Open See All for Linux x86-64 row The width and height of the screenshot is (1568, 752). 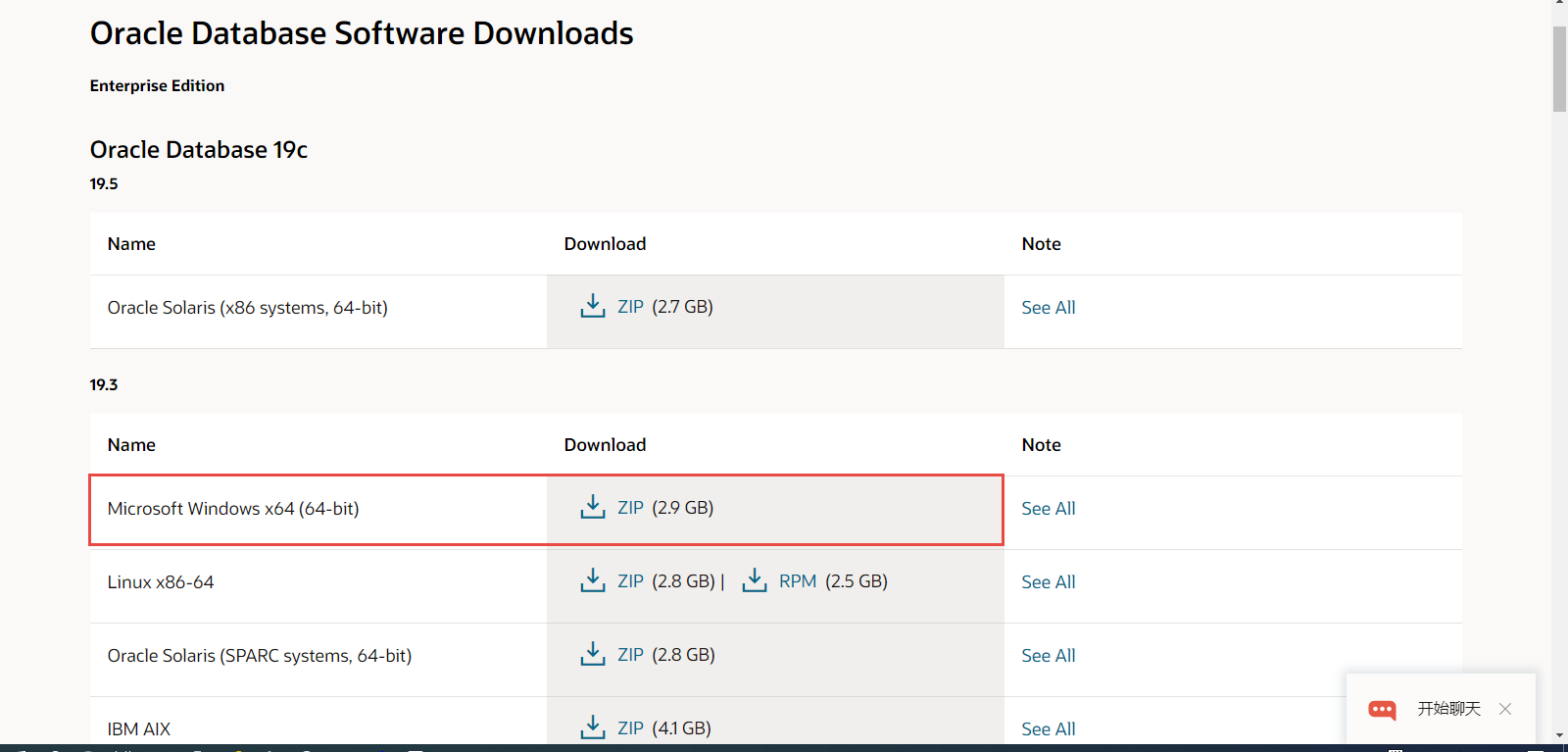pyautogui.click(x=1049, y=582)
